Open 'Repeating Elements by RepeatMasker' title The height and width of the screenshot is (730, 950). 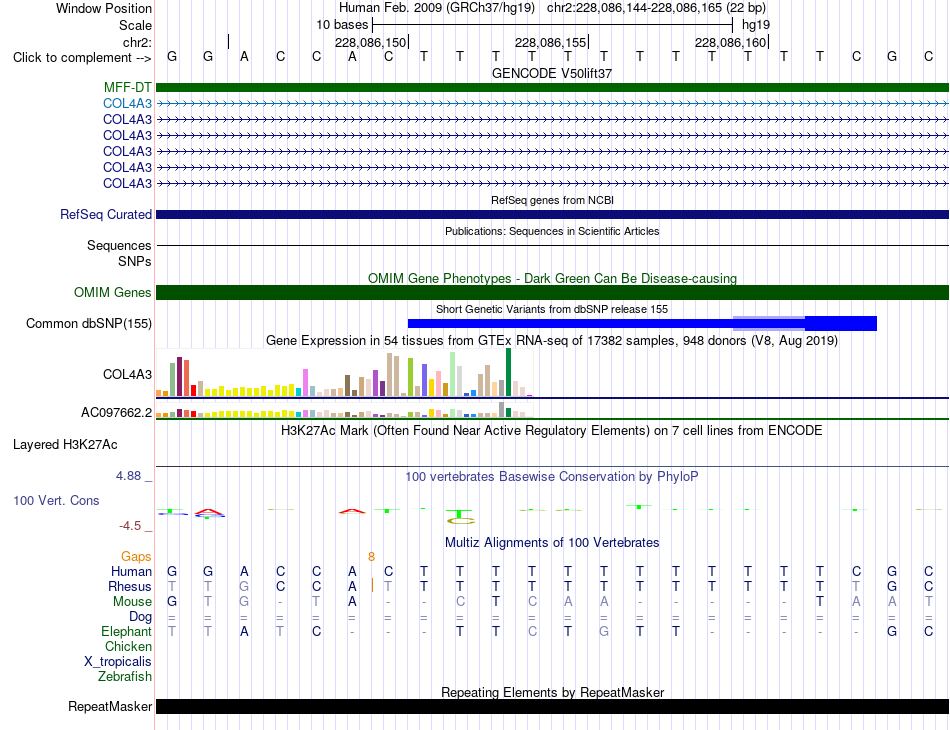552,692
